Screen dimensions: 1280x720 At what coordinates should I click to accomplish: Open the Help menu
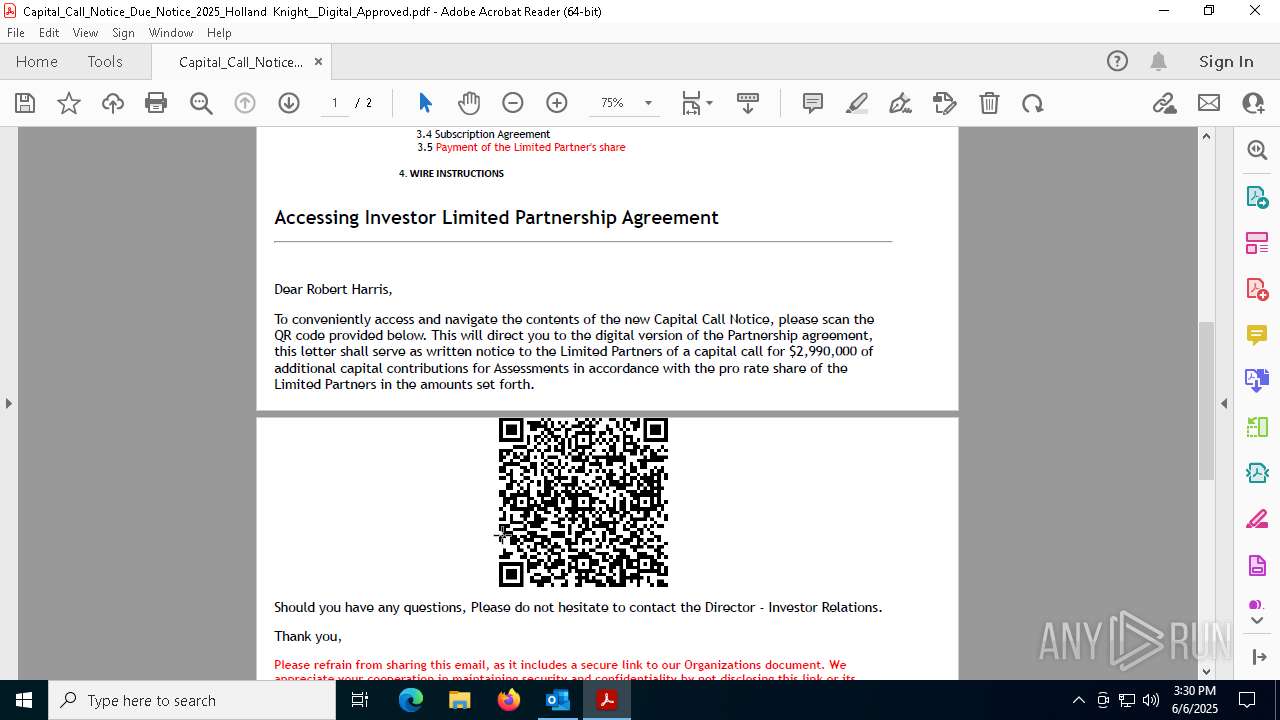pos(219,32)
